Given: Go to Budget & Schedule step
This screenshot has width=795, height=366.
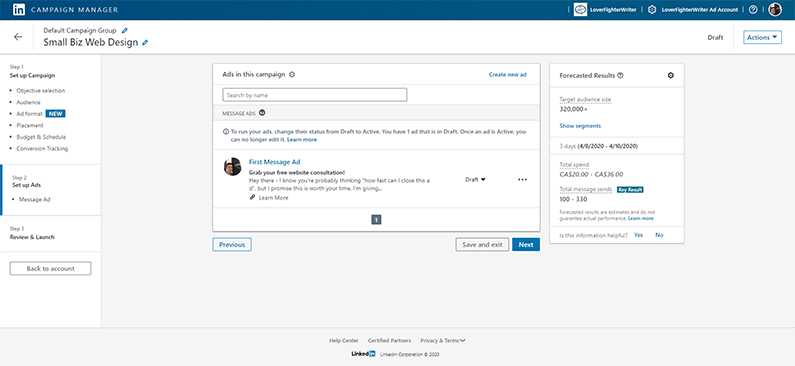Looking at the screenshot, I should point(41,137).
